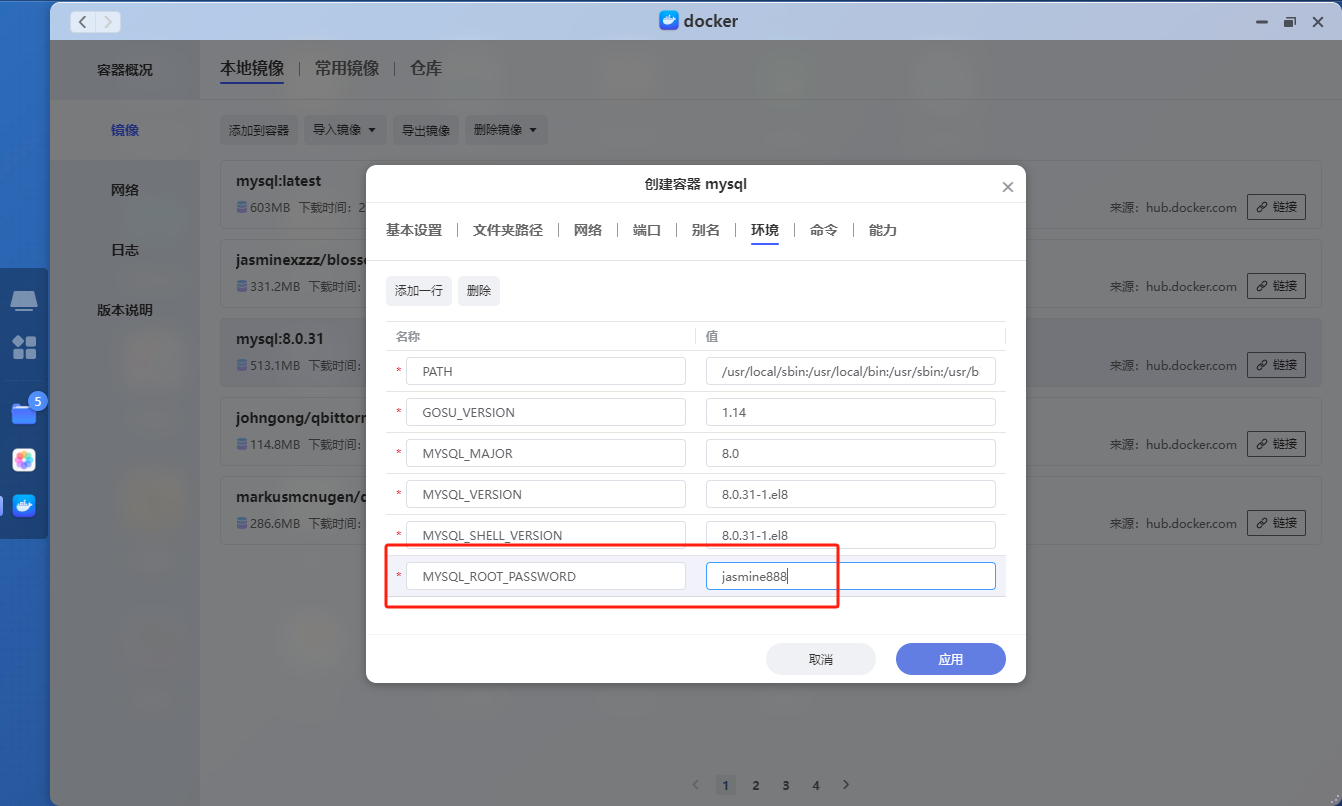
Task: Go to page 4 in pagination
Action: coord(816,785)
